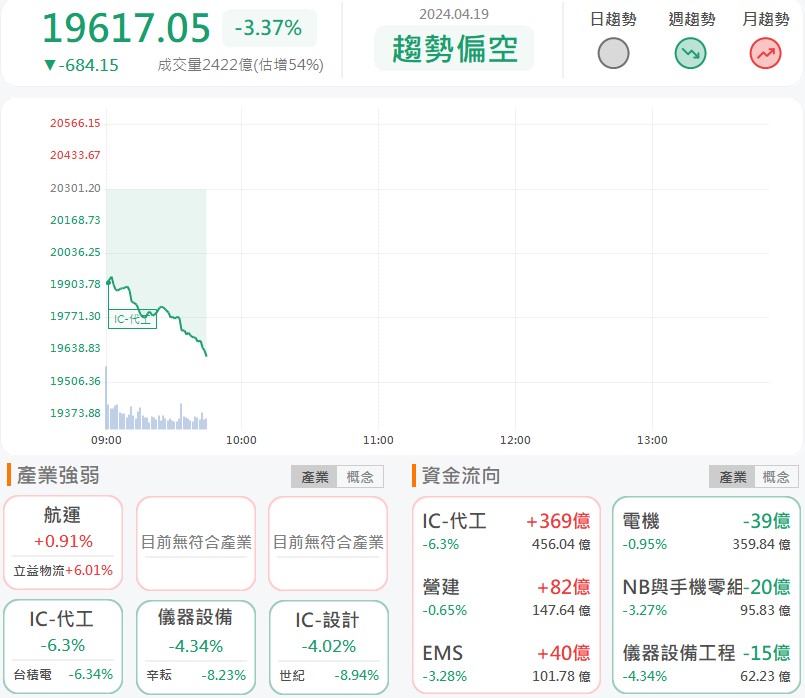The height and width of the screenshot is (698, 805).
Task: Click the green weekly trend (週趨勢) down icon
Action: pyautogui.click(x=690, y=53)
